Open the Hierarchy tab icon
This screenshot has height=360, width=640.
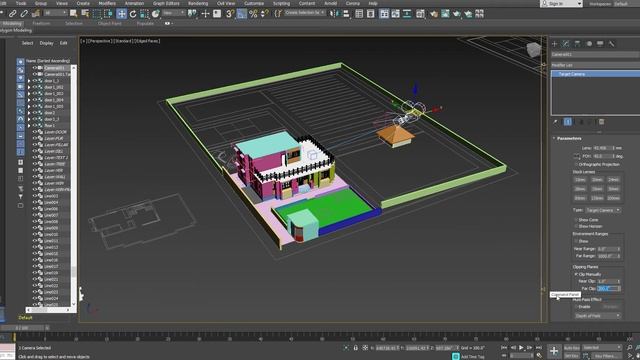point(577,44)
